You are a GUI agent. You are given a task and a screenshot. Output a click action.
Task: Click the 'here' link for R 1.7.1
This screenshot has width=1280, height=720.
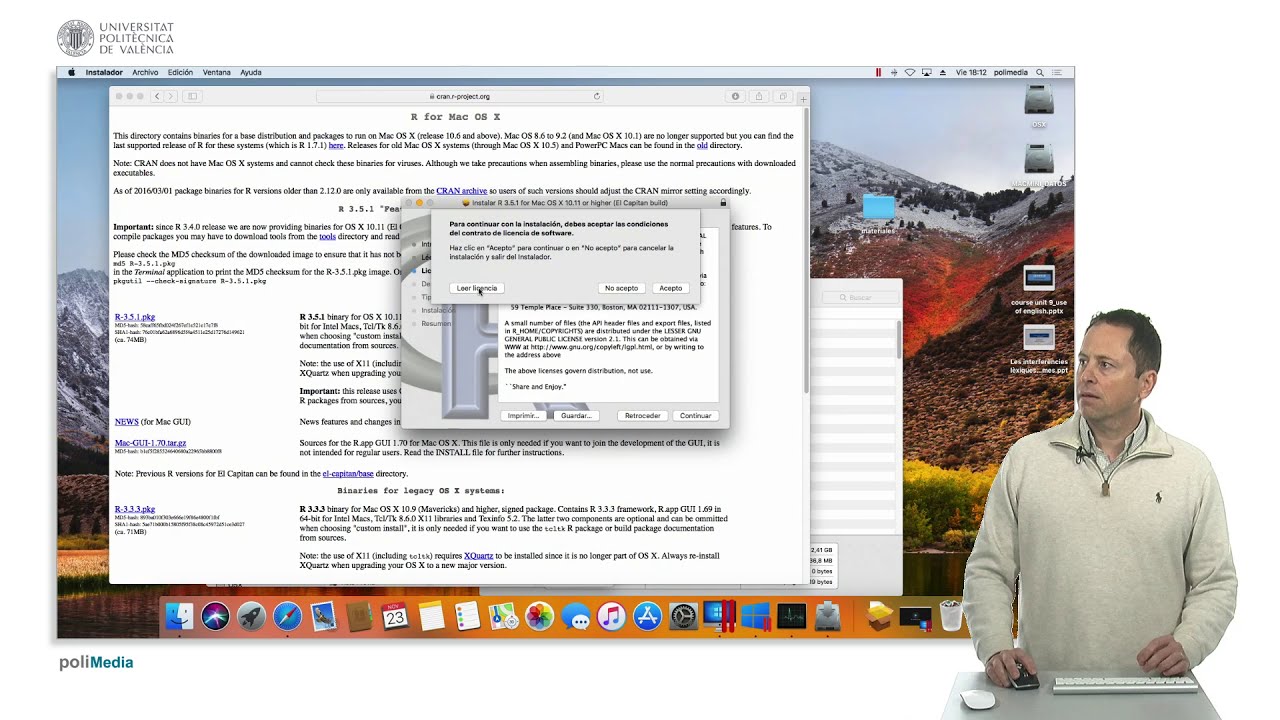pos(336,145)
